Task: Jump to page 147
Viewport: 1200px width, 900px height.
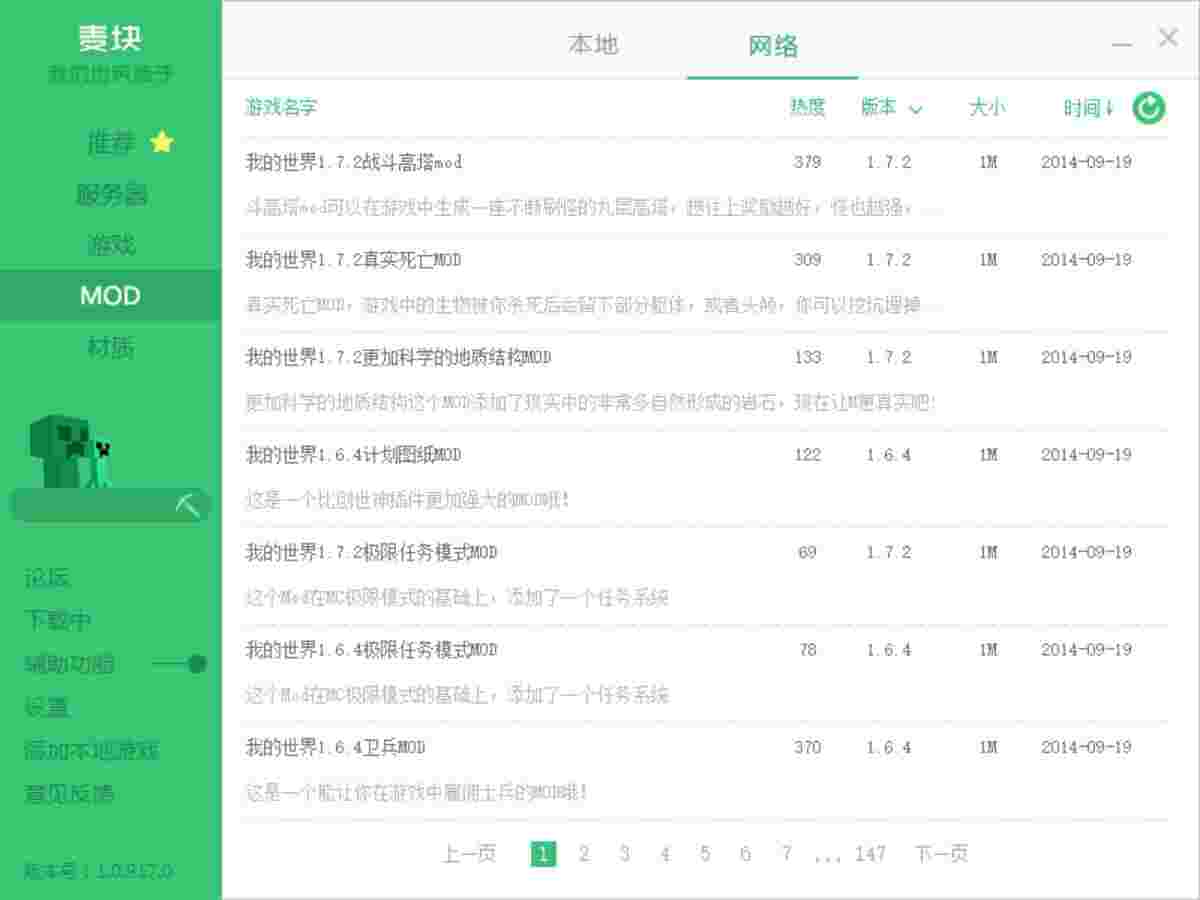Action: point(870,853)
